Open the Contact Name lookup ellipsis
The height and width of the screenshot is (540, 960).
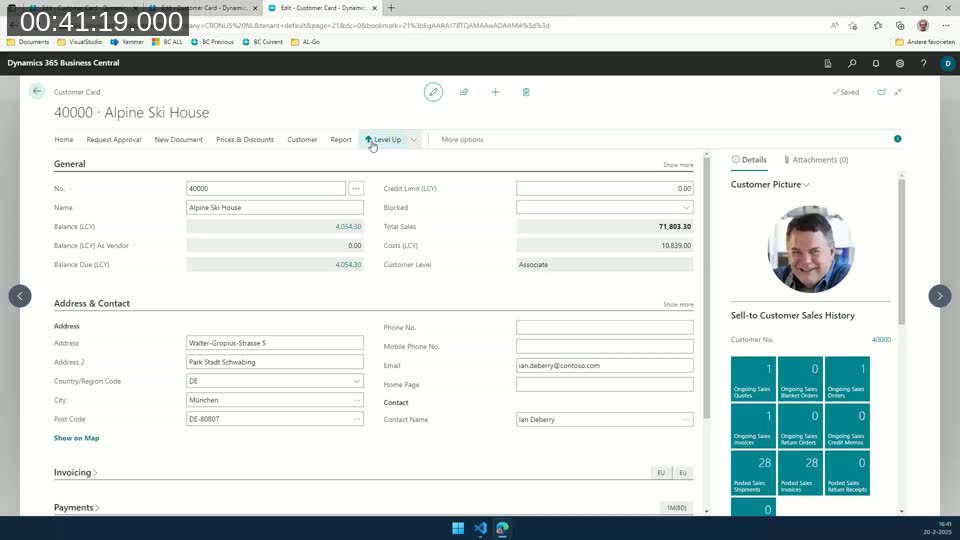[686, 419]
